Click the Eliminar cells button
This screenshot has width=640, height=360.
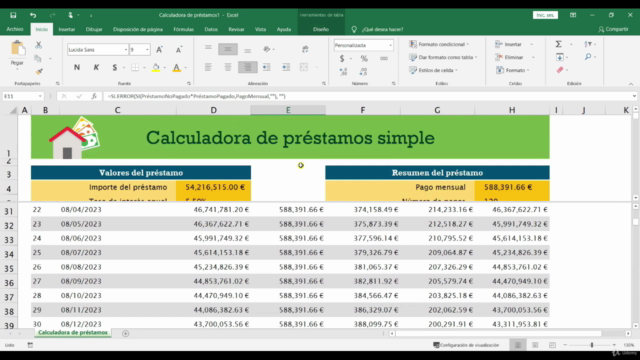point(509,57)
